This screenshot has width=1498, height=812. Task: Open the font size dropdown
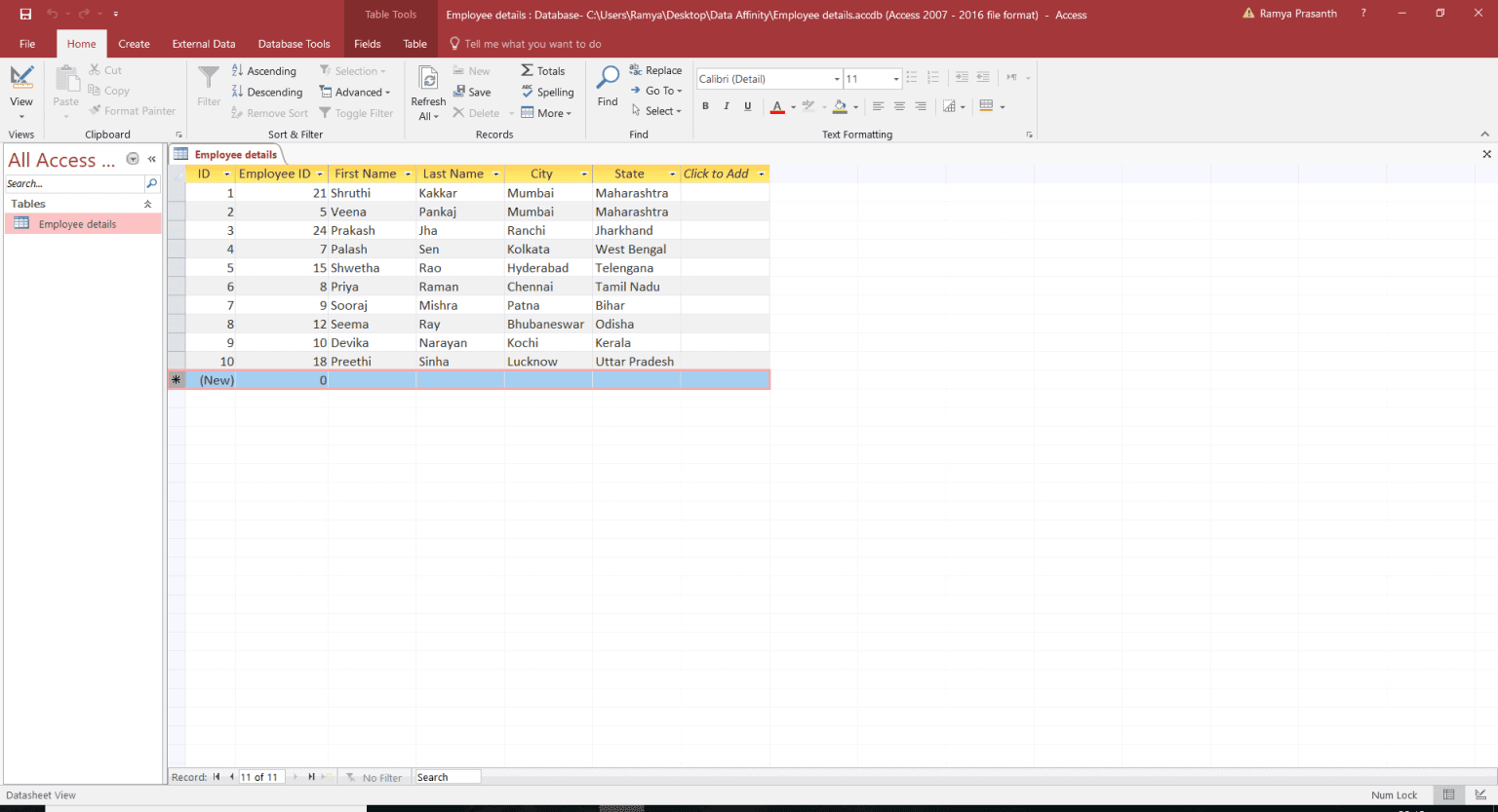[x=894, y=78]
